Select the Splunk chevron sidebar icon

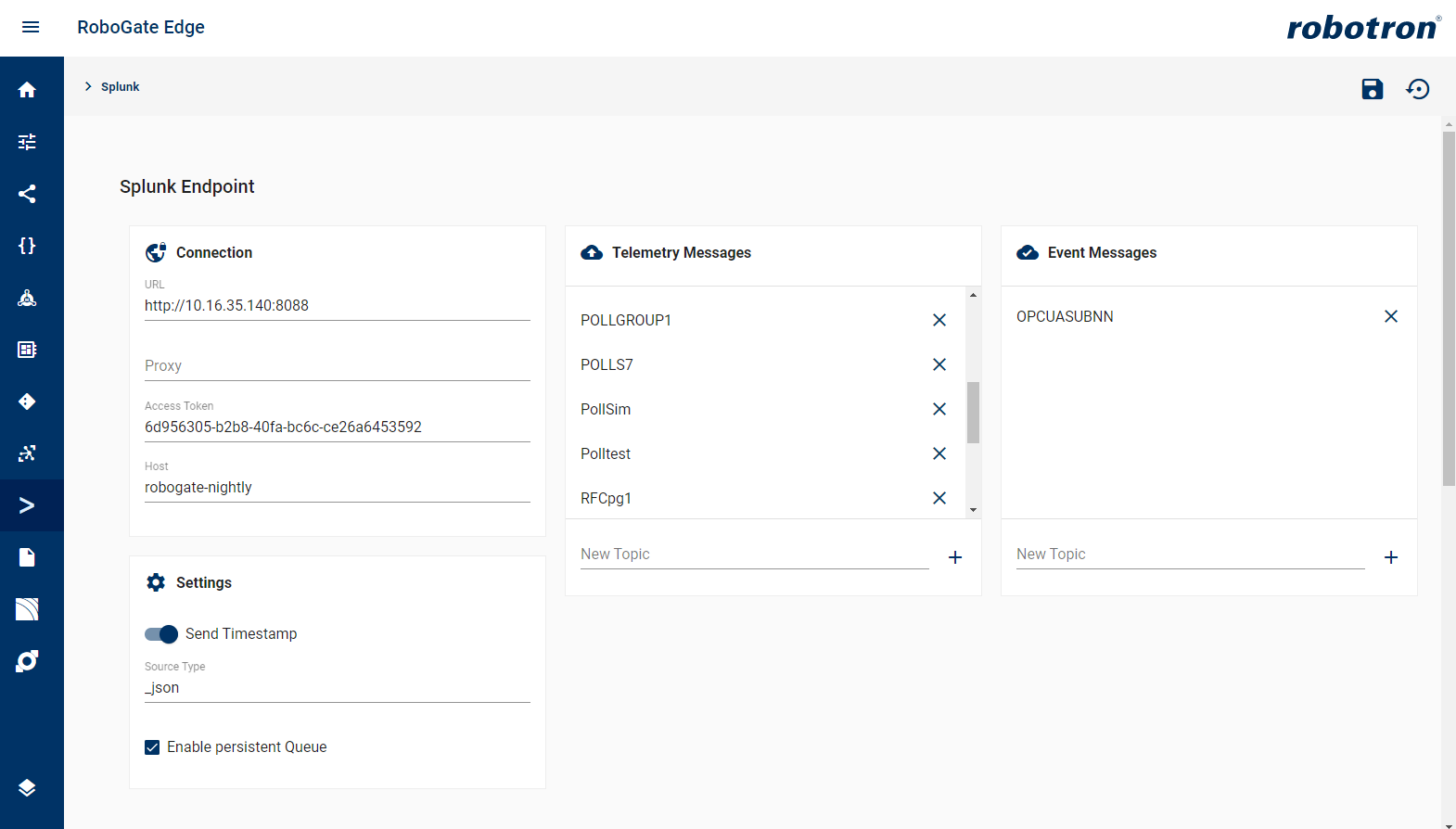point(27,505)
